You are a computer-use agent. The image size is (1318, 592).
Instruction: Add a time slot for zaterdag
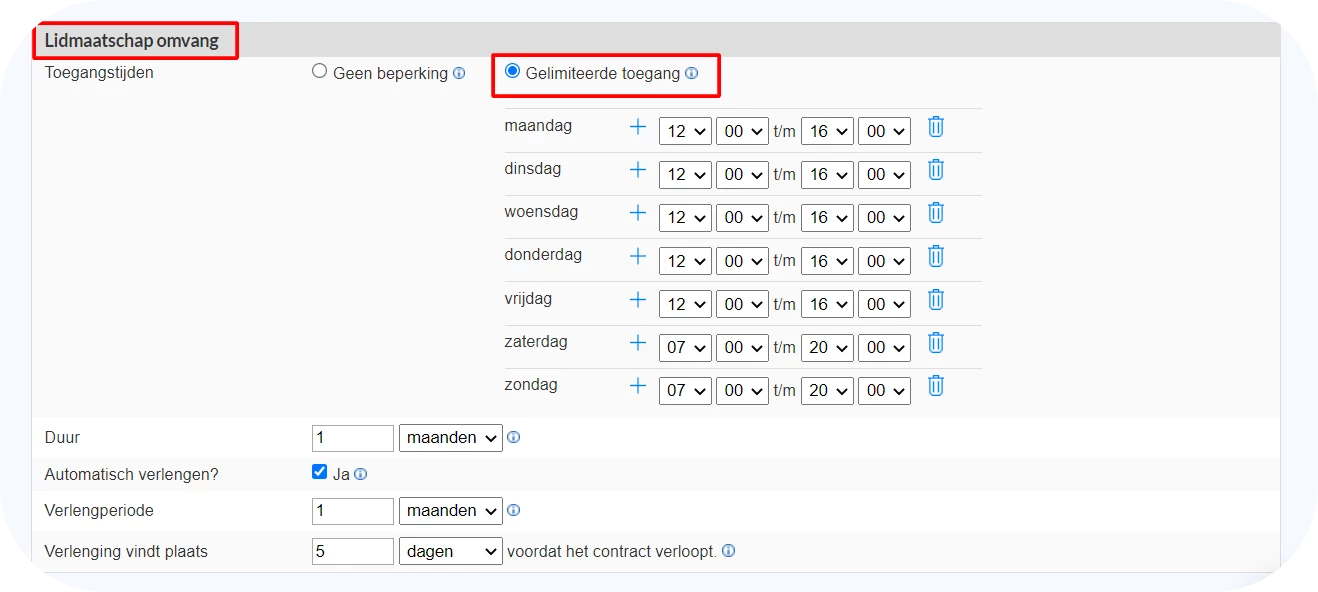coord(637,343)
